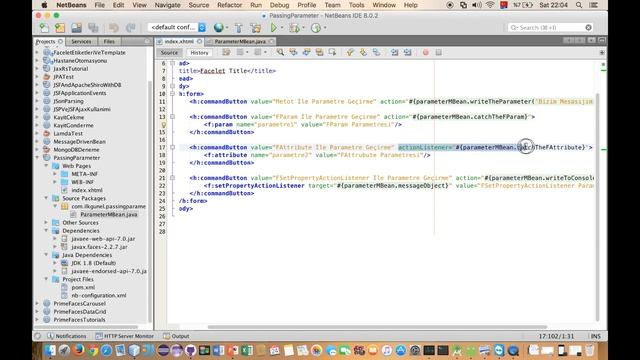Image resolution: width=640 pixels, height=360 pixels.
Task: Click the lightbulb hint on line 14
Action: click(164, 124)
